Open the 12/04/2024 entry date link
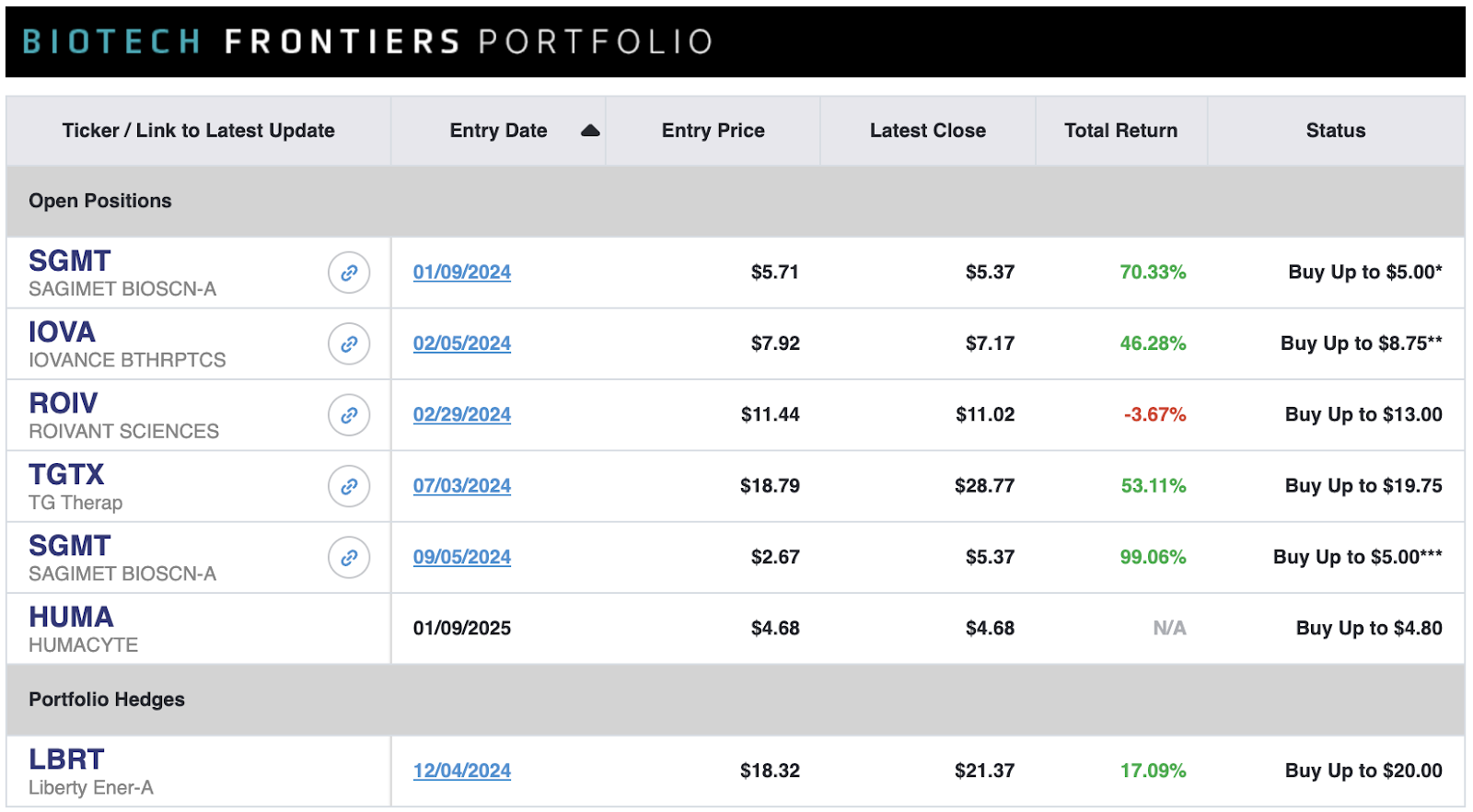Screen dimensions: 1473x812 462,771
